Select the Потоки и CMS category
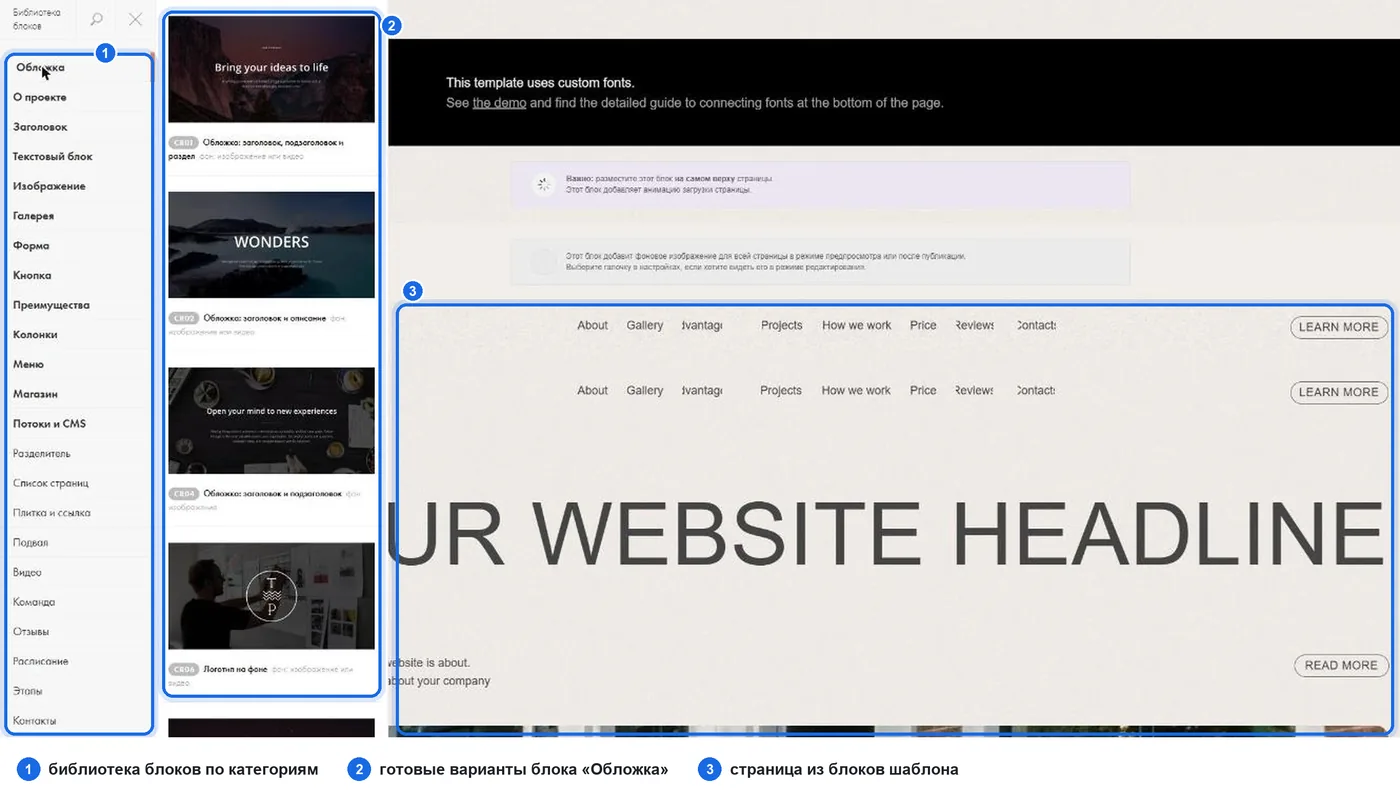 click(49, 424)
